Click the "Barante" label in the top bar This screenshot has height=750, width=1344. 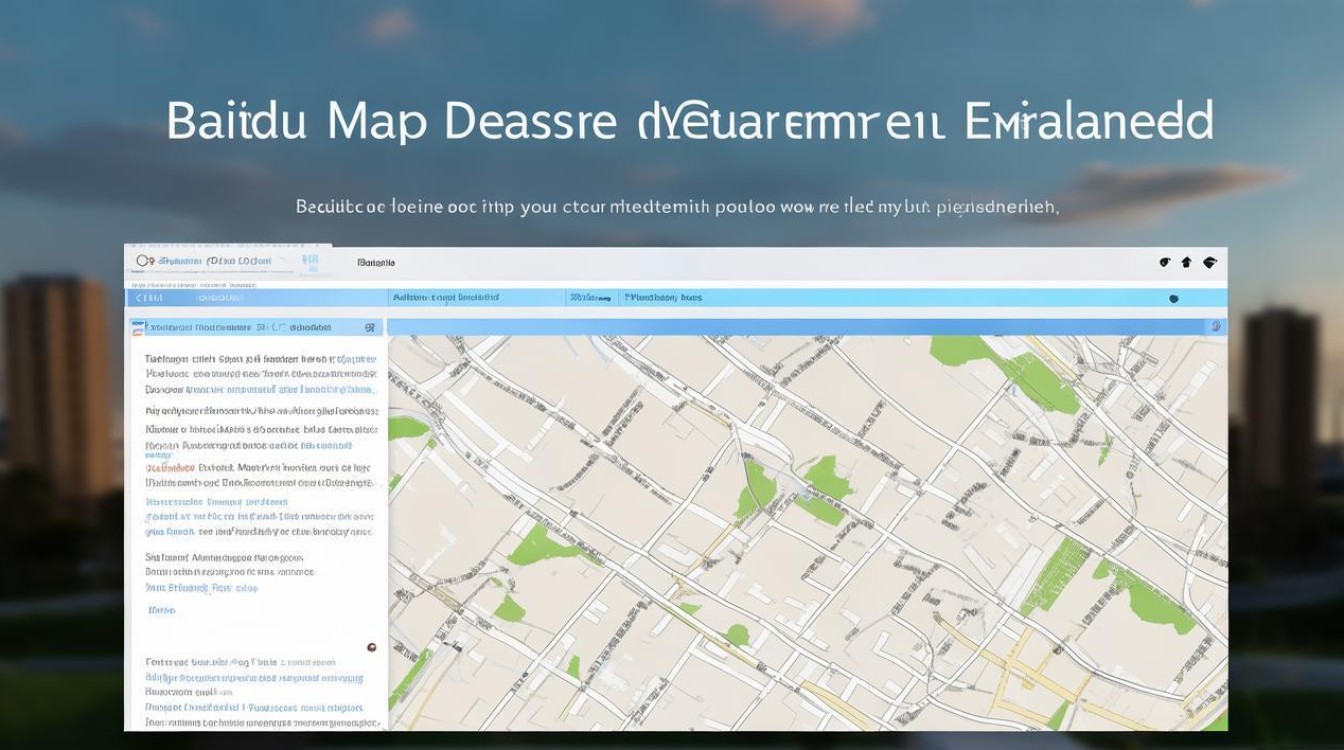pos(376,263)
